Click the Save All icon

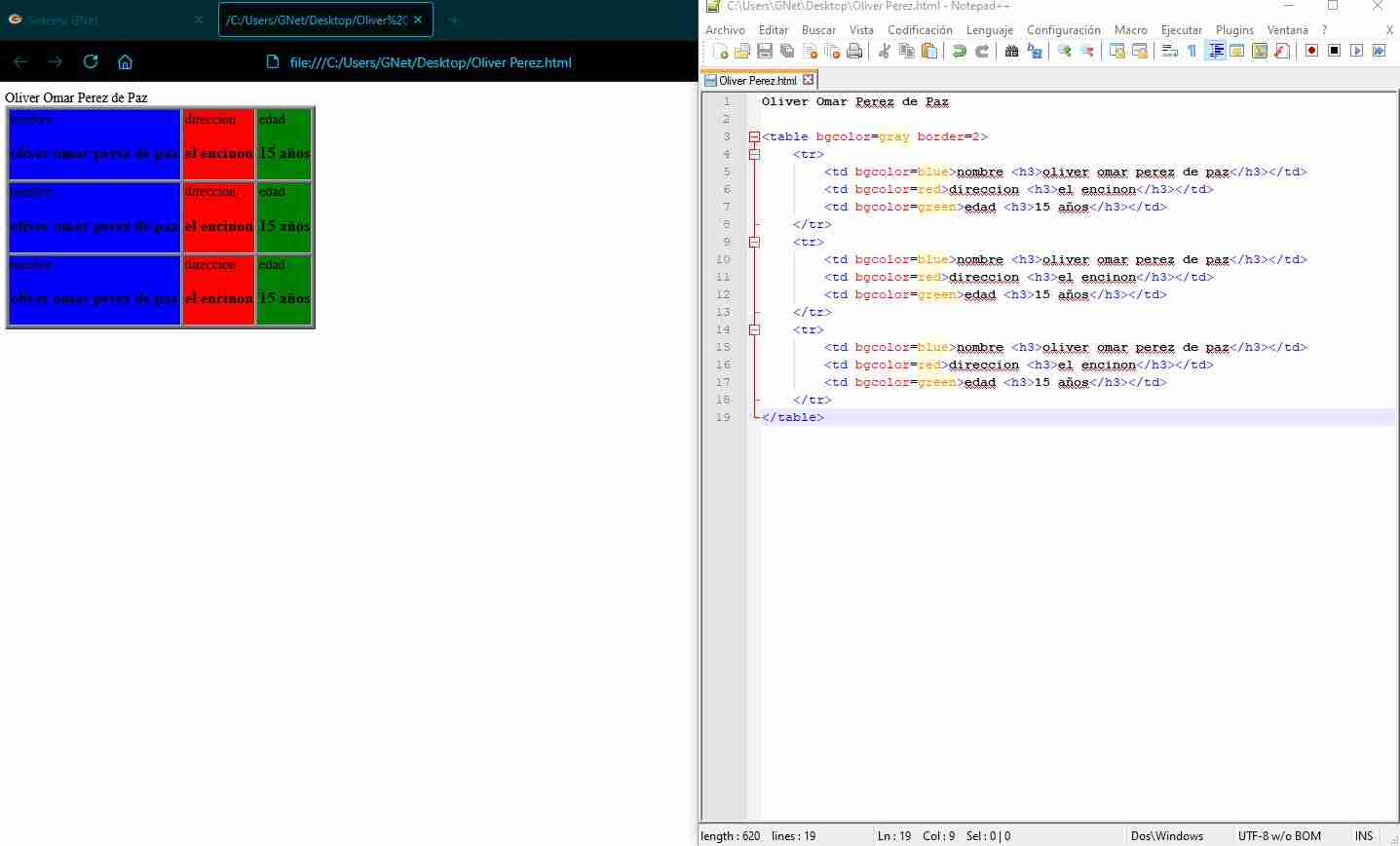tap(787, 51)
